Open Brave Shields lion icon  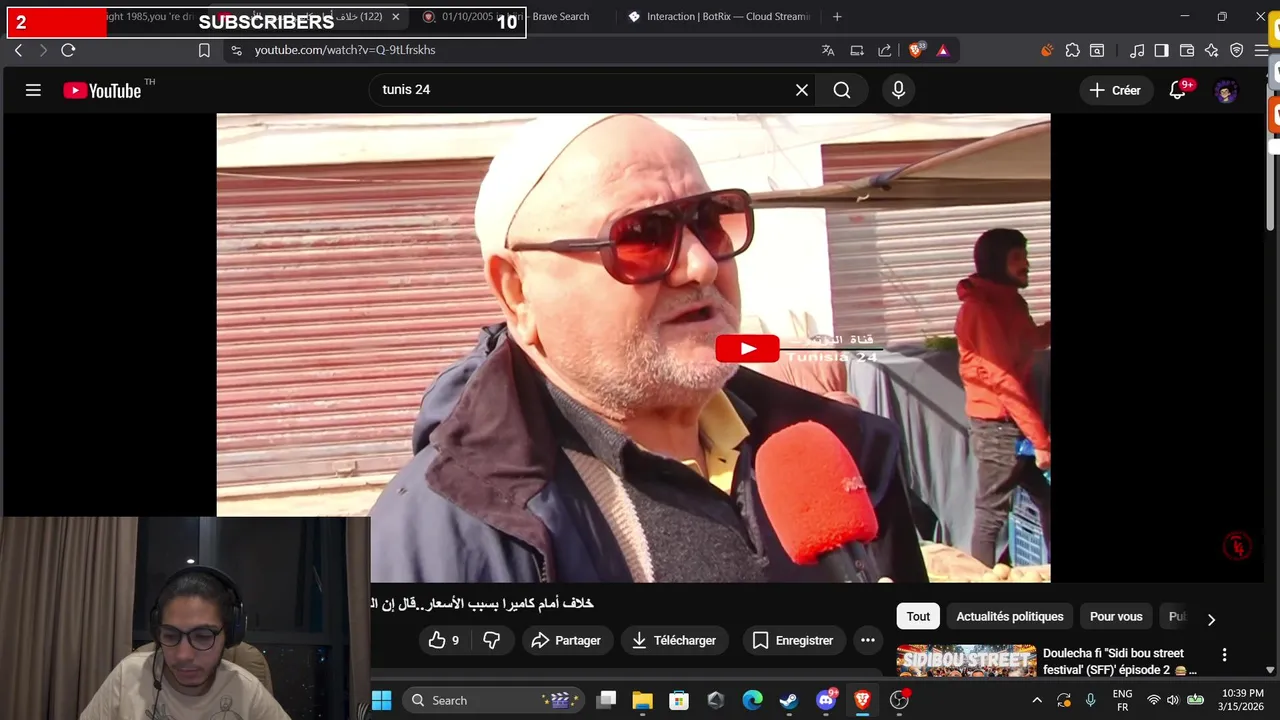pos(916,50)
